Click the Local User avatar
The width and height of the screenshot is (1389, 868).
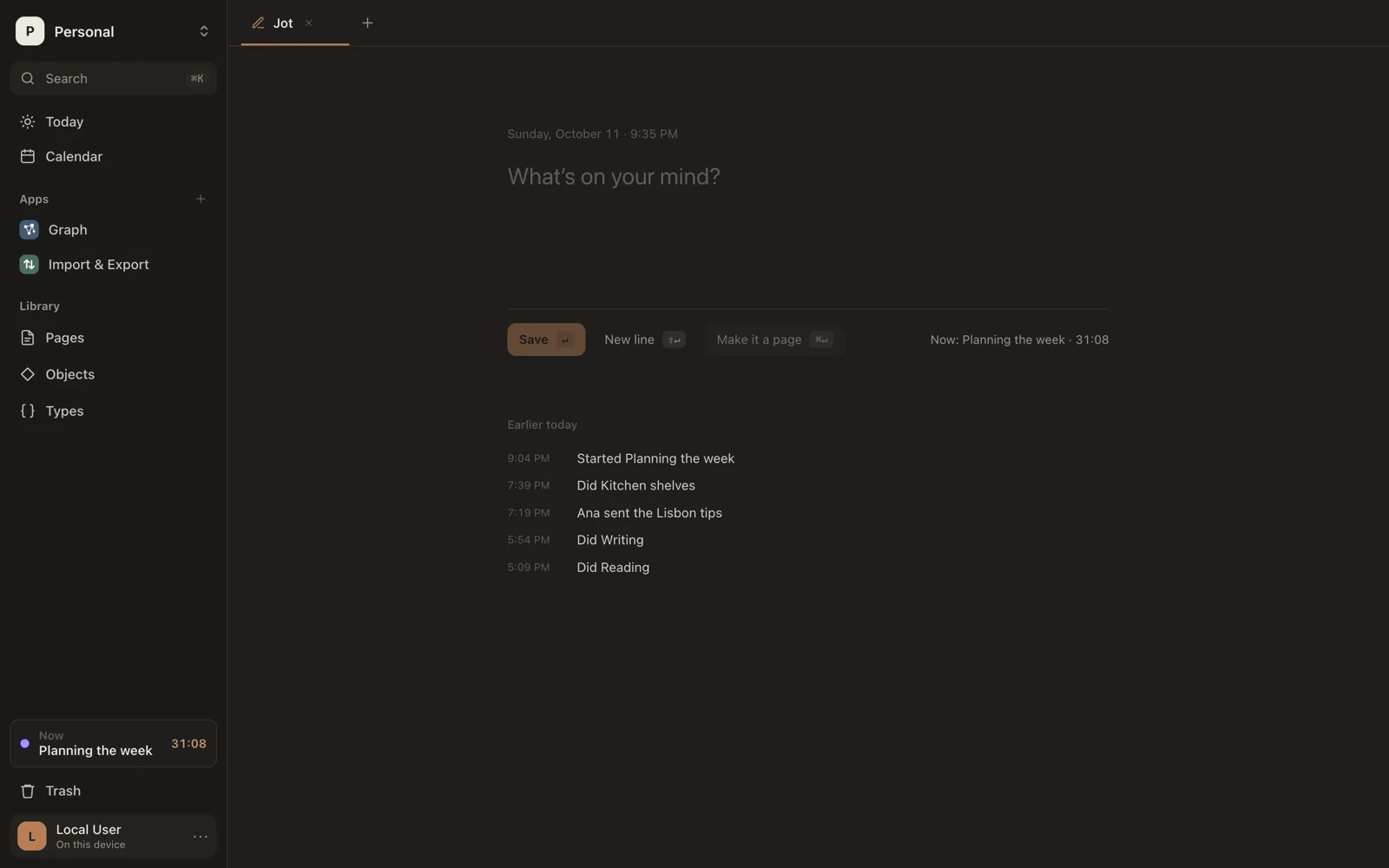32,836
